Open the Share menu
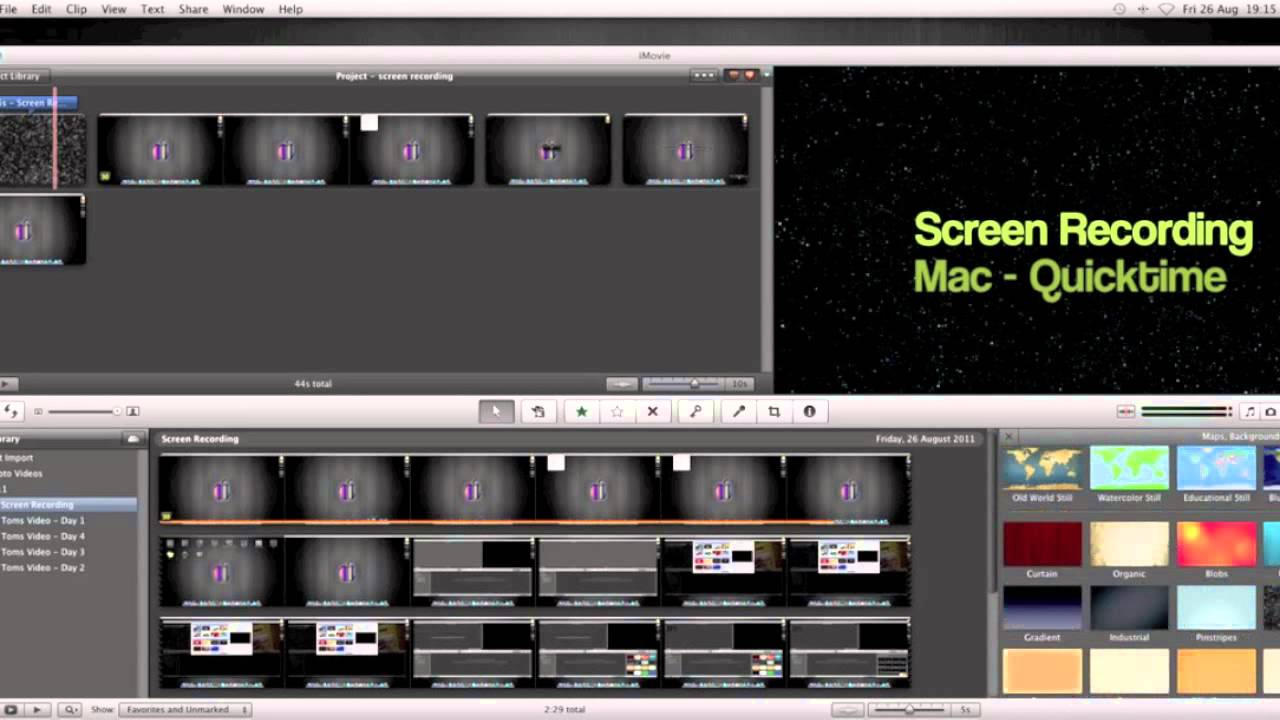Screen dimensions: 1280x720 coord(193,9)
